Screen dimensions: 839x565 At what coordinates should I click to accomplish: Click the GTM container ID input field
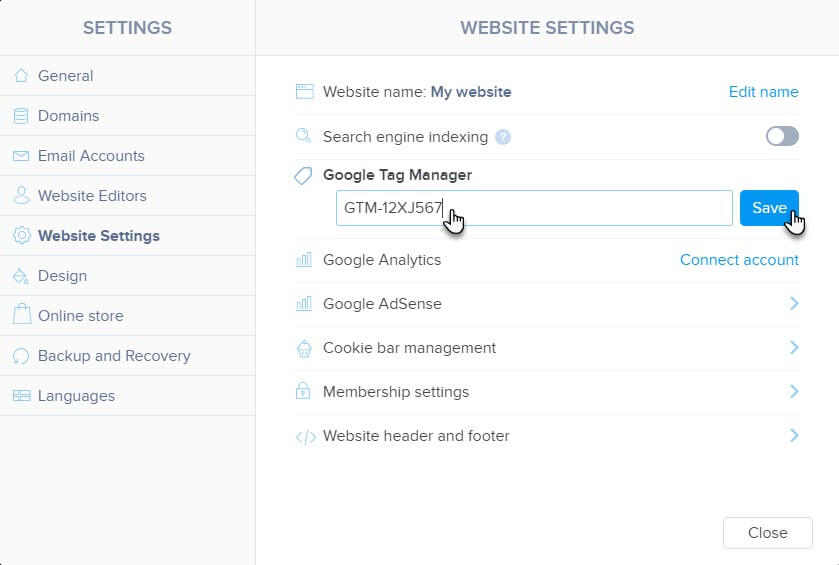534,208
